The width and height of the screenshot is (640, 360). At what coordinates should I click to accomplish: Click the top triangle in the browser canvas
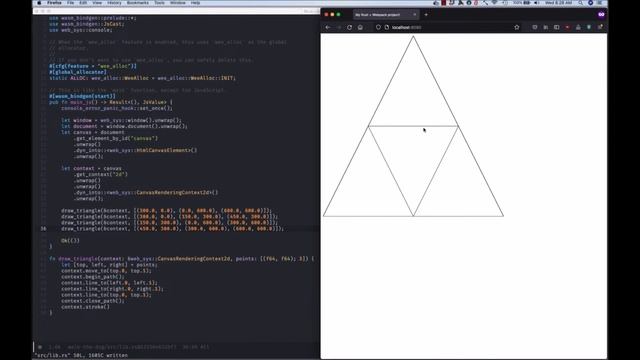click(413, 96)
